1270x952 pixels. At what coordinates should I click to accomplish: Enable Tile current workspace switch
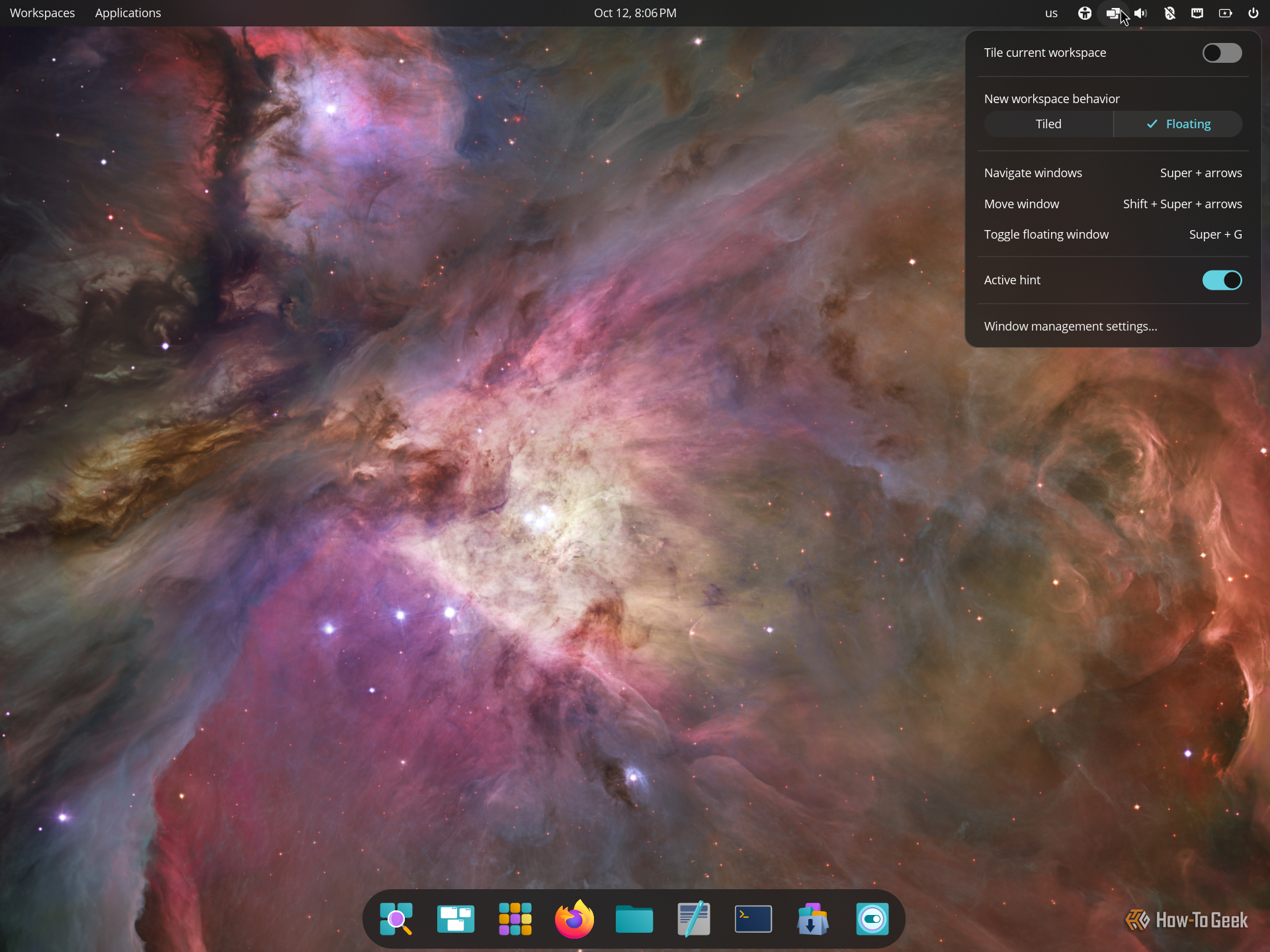pyautogui.click(x=1222, y=53)
